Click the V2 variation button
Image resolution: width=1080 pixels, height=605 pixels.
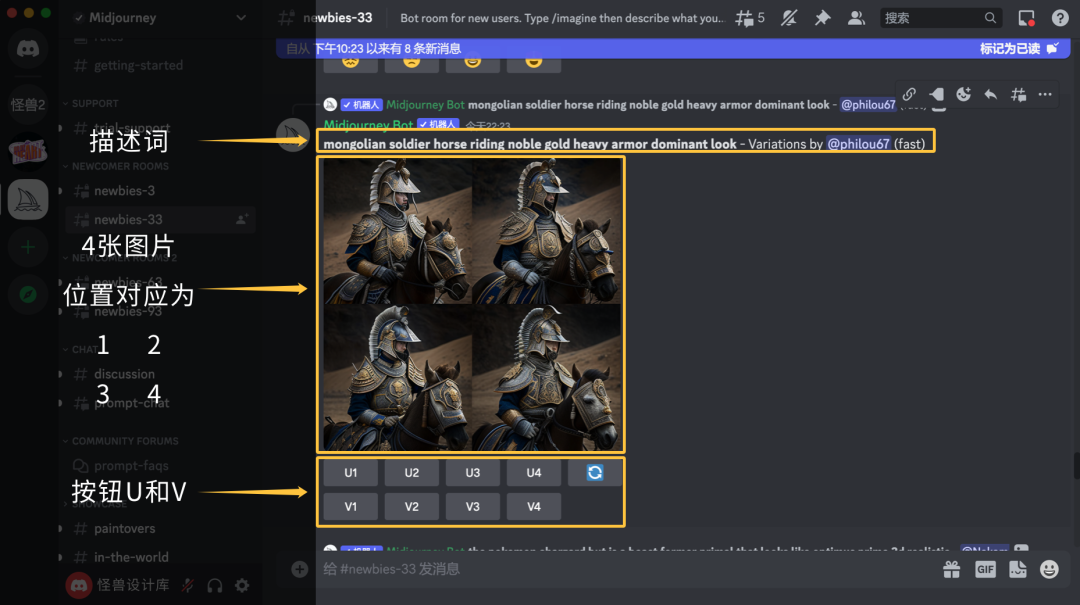[412, 506]
